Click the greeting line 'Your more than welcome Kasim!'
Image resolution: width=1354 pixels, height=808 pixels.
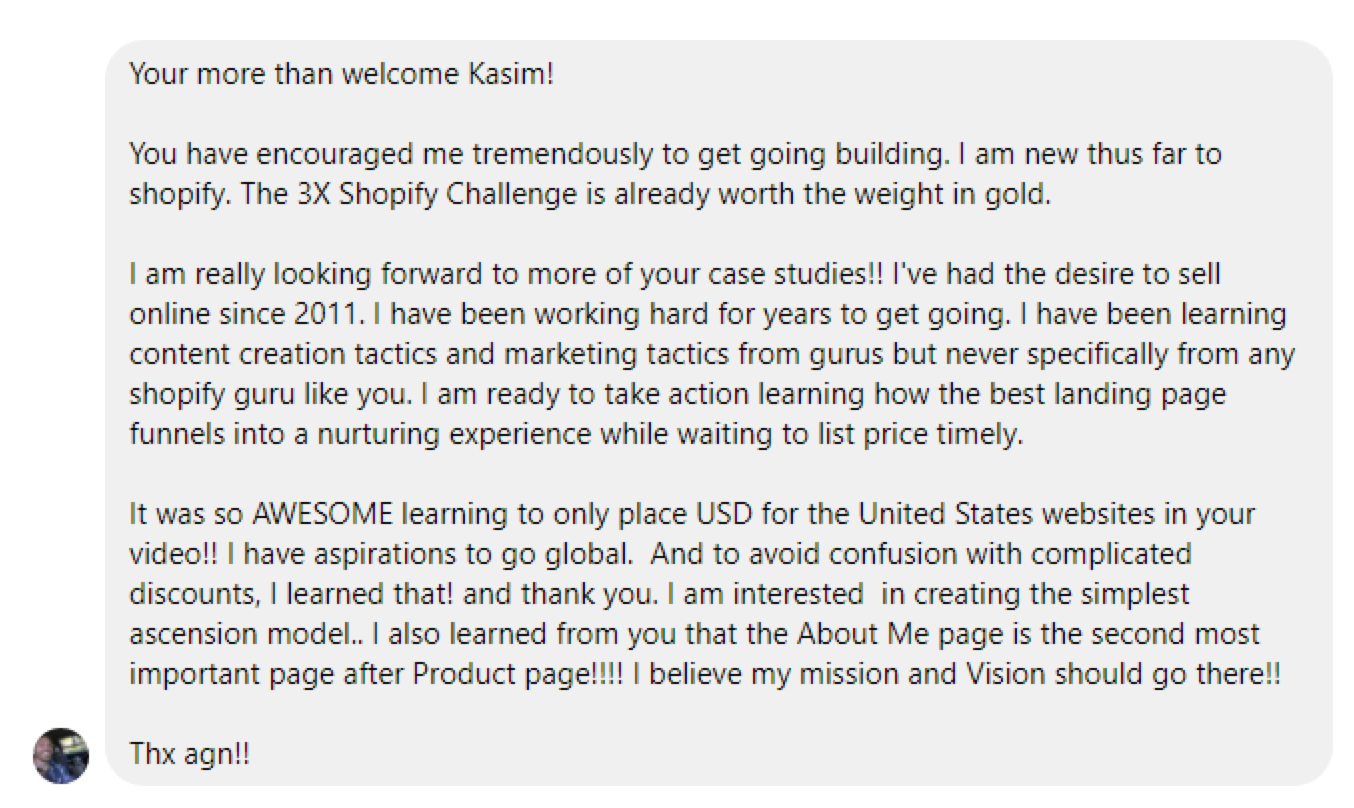pyautogui.click(x=341, y=75)
